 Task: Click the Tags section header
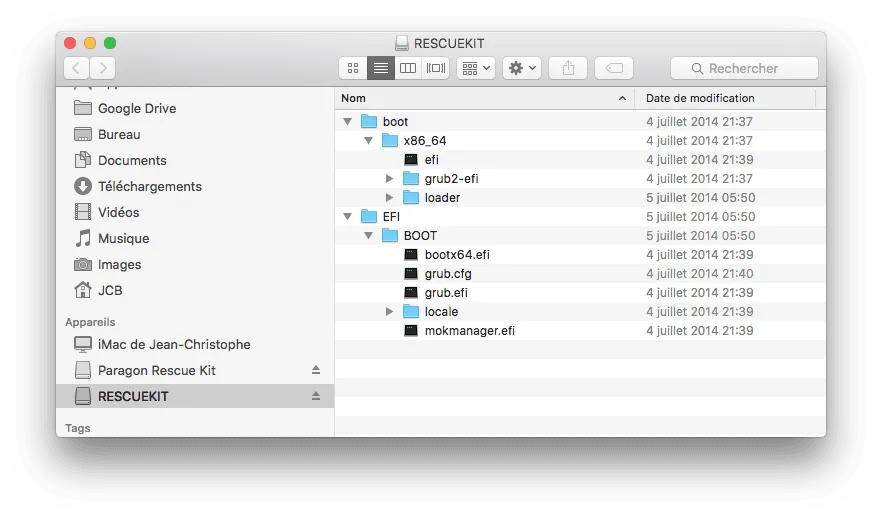click(x=78, y=428)
